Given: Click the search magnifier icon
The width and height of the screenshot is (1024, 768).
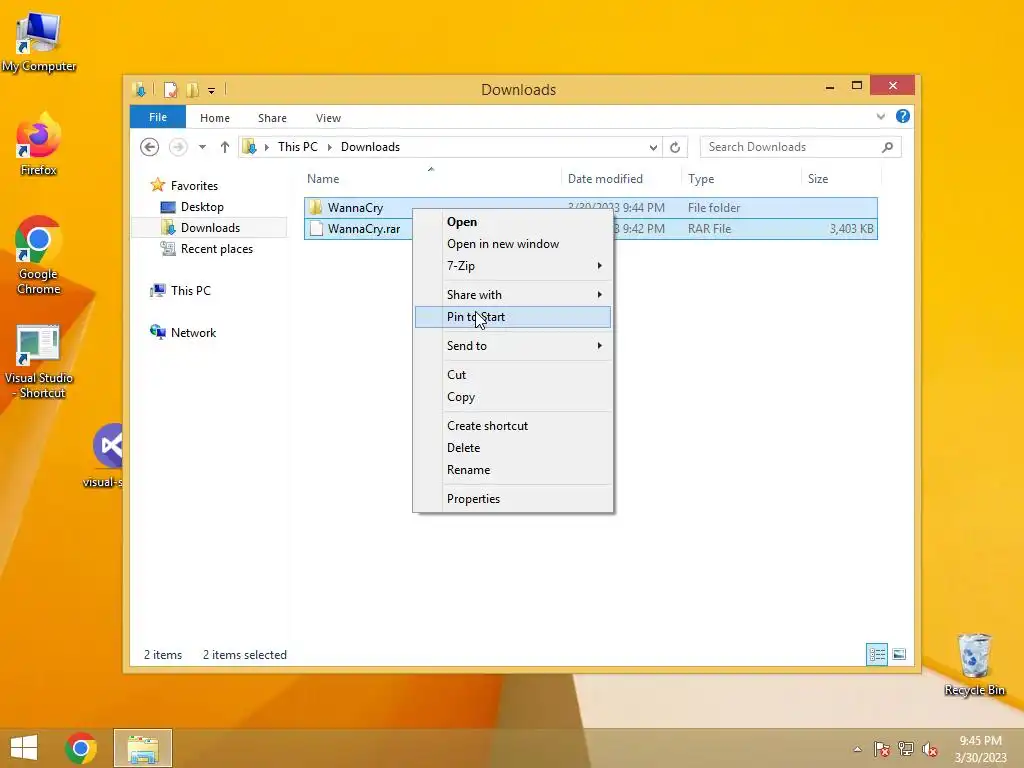Looking at the screenshot, I should (x=888, y=147).
